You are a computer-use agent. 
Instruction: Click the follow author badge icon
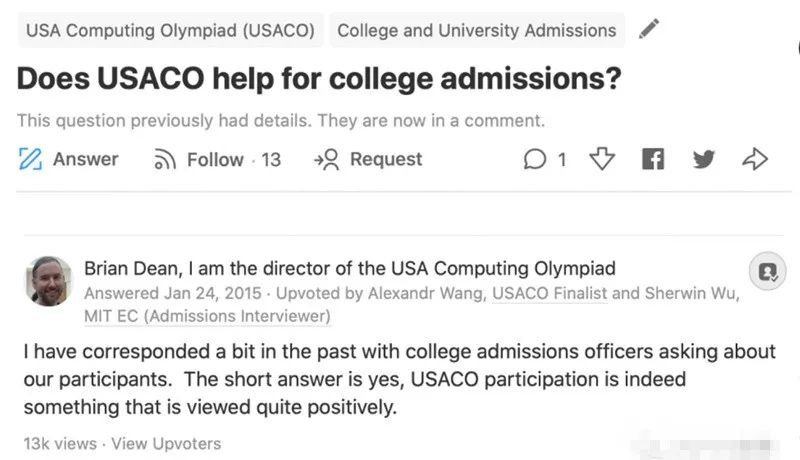tap(767, 271)
